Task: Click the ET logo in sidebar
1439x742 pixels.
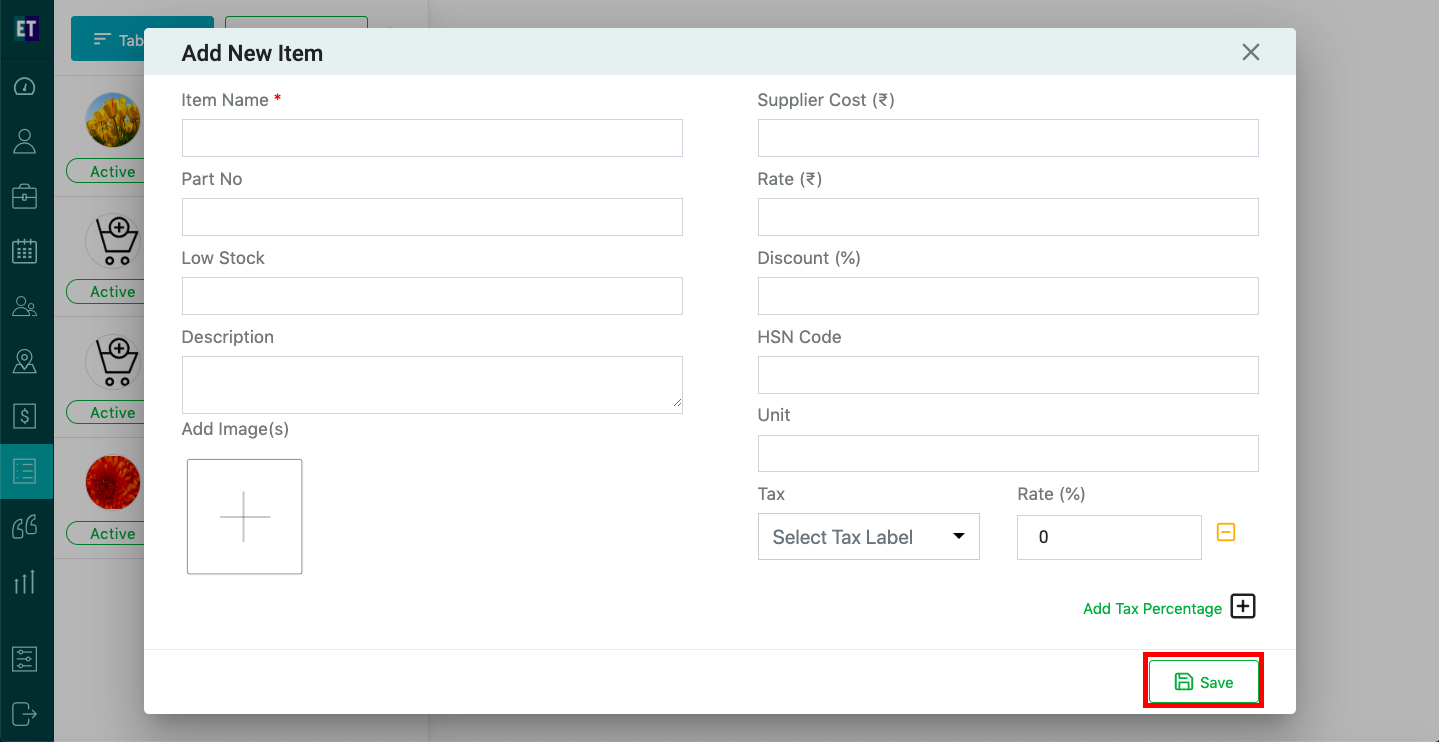Action: coord(26,28)
